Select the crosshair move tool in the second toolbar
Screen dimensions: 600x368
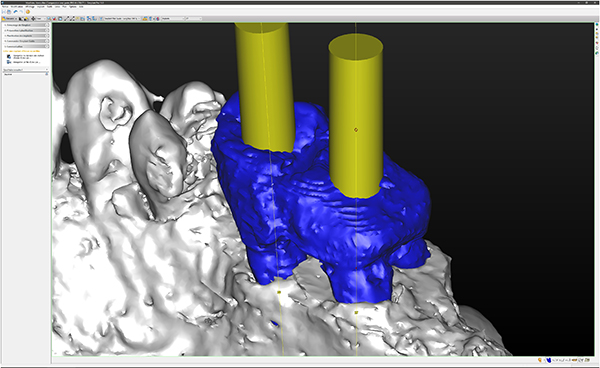33,18
